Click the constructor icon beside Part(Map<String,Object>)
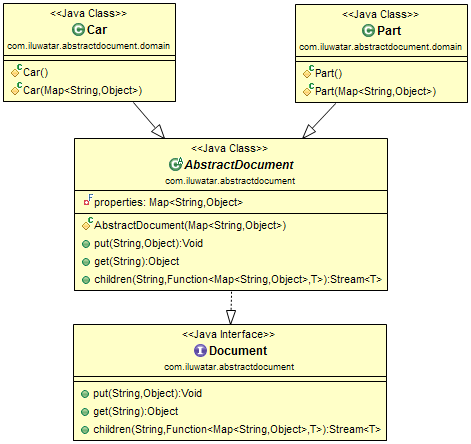The image size is (471, 444). pos(308,90)
